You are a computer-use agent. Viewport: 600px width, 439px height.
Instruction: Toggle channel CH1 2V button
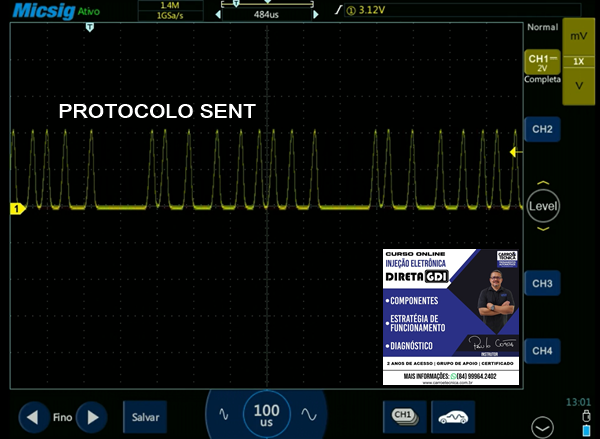542,68
